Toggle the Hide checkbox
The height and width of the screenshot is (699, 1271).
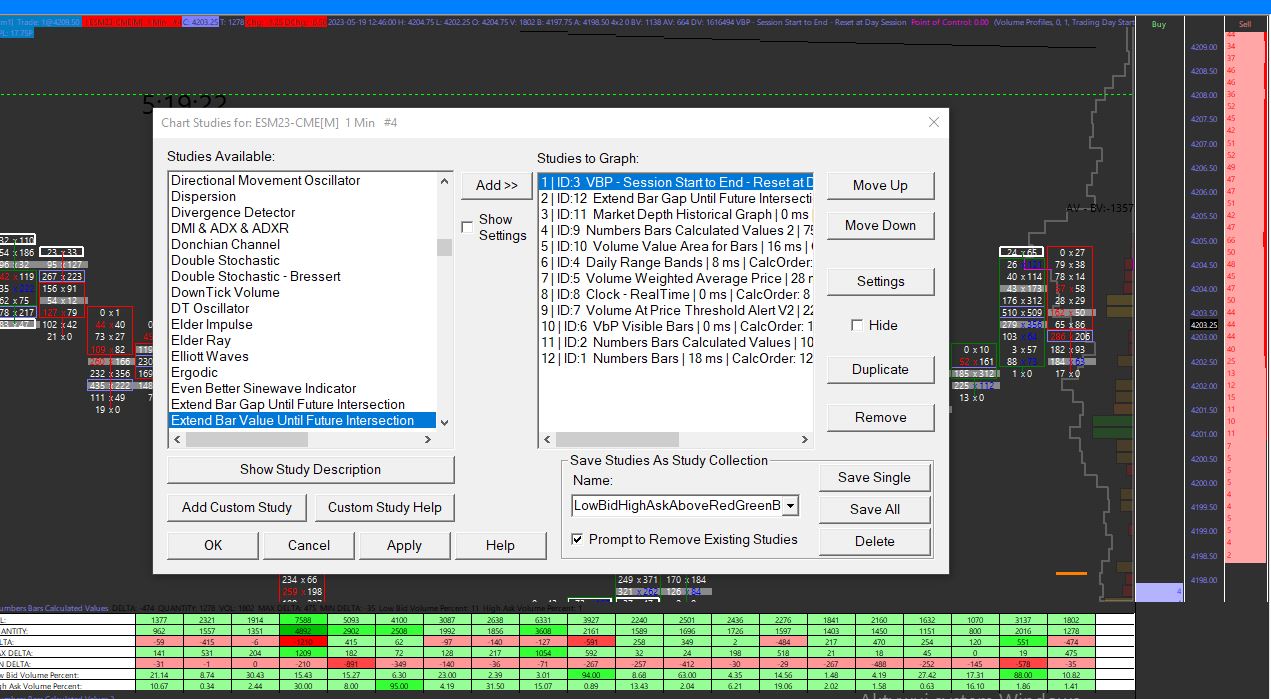(x=857, y=325)
